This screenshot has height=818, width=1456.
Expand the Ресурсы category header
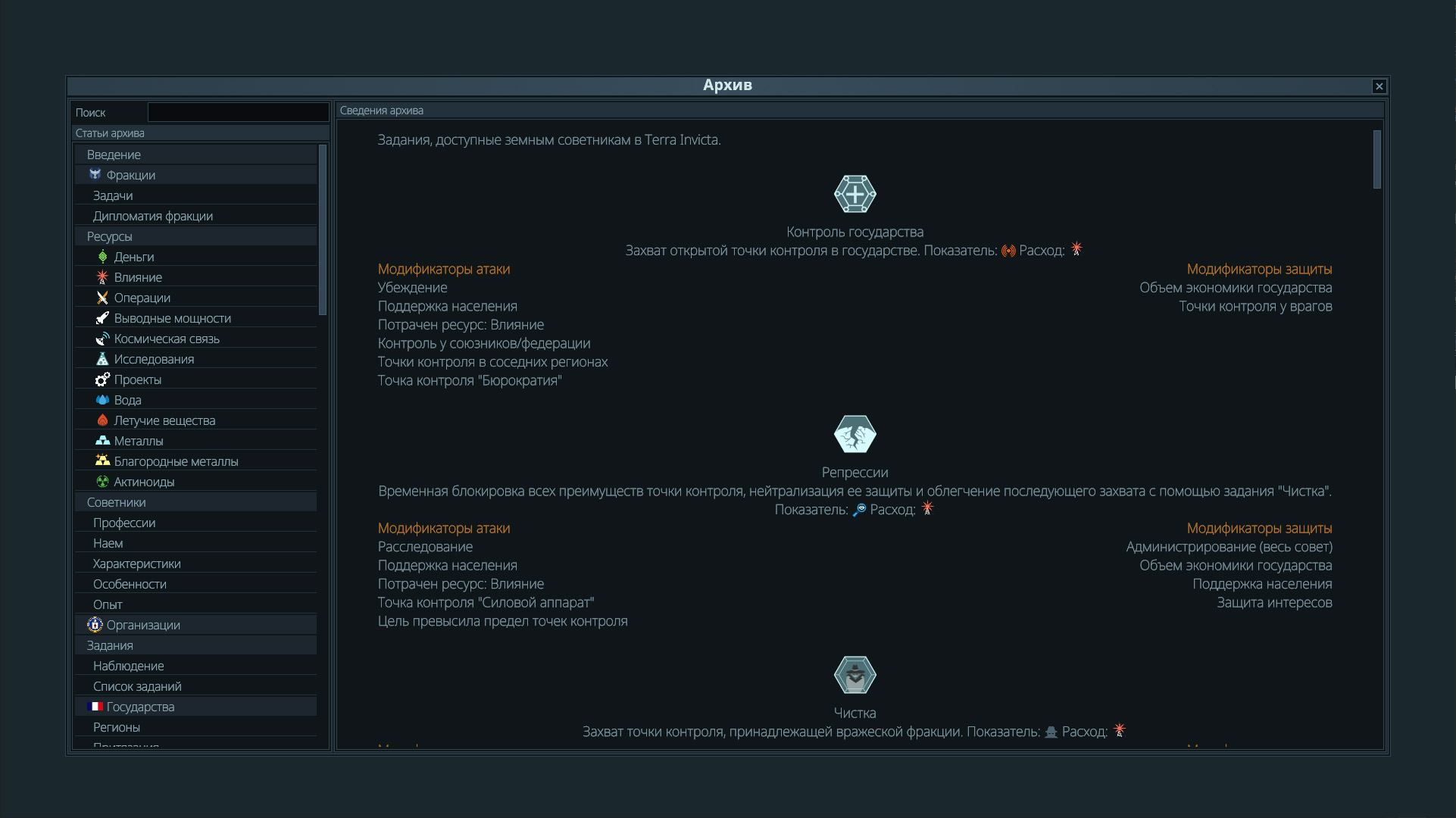[x=110, y=236]
